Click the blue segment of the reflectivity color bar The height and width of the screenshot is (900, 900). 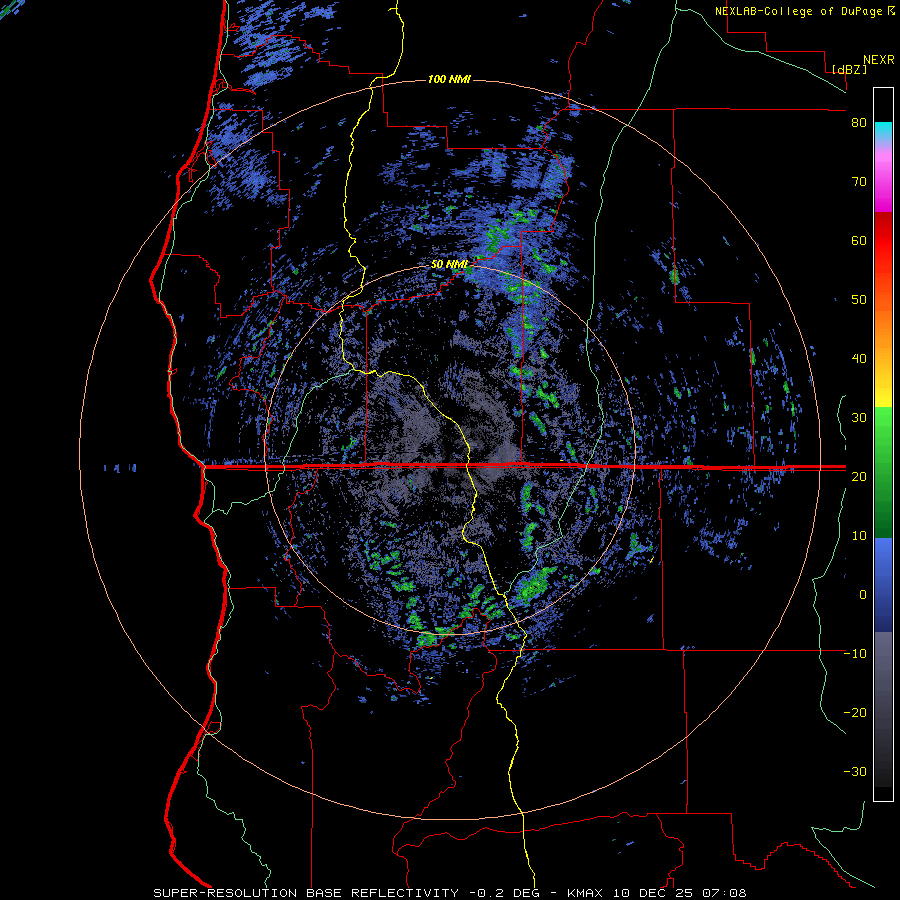883,585
